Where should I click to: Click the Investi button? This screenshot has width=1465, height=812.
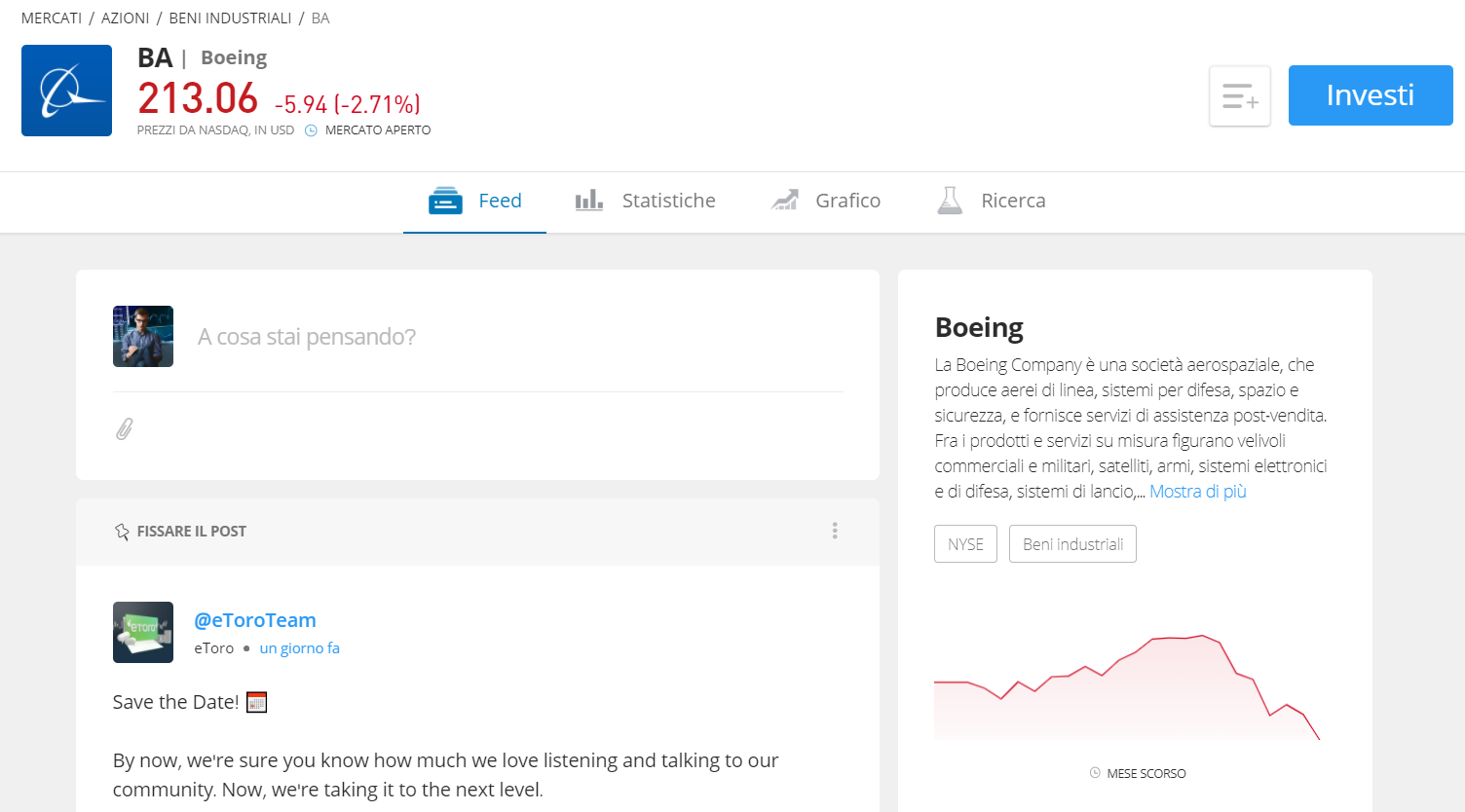tap(1371, 95)
